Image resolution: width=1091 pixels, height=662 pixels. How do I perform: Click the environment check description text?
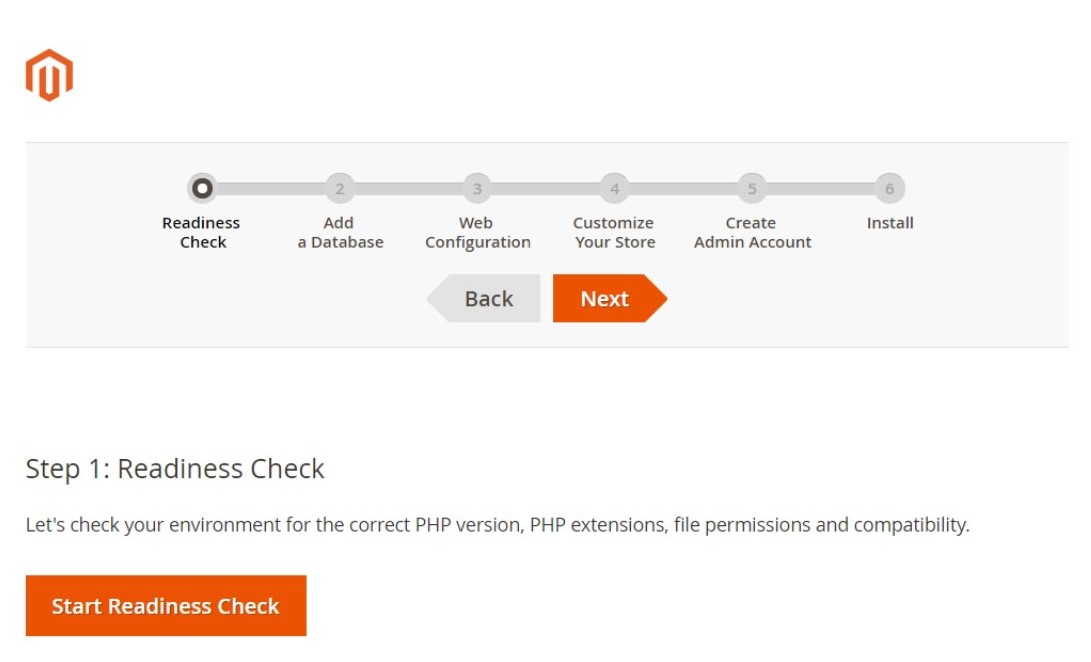497,525
